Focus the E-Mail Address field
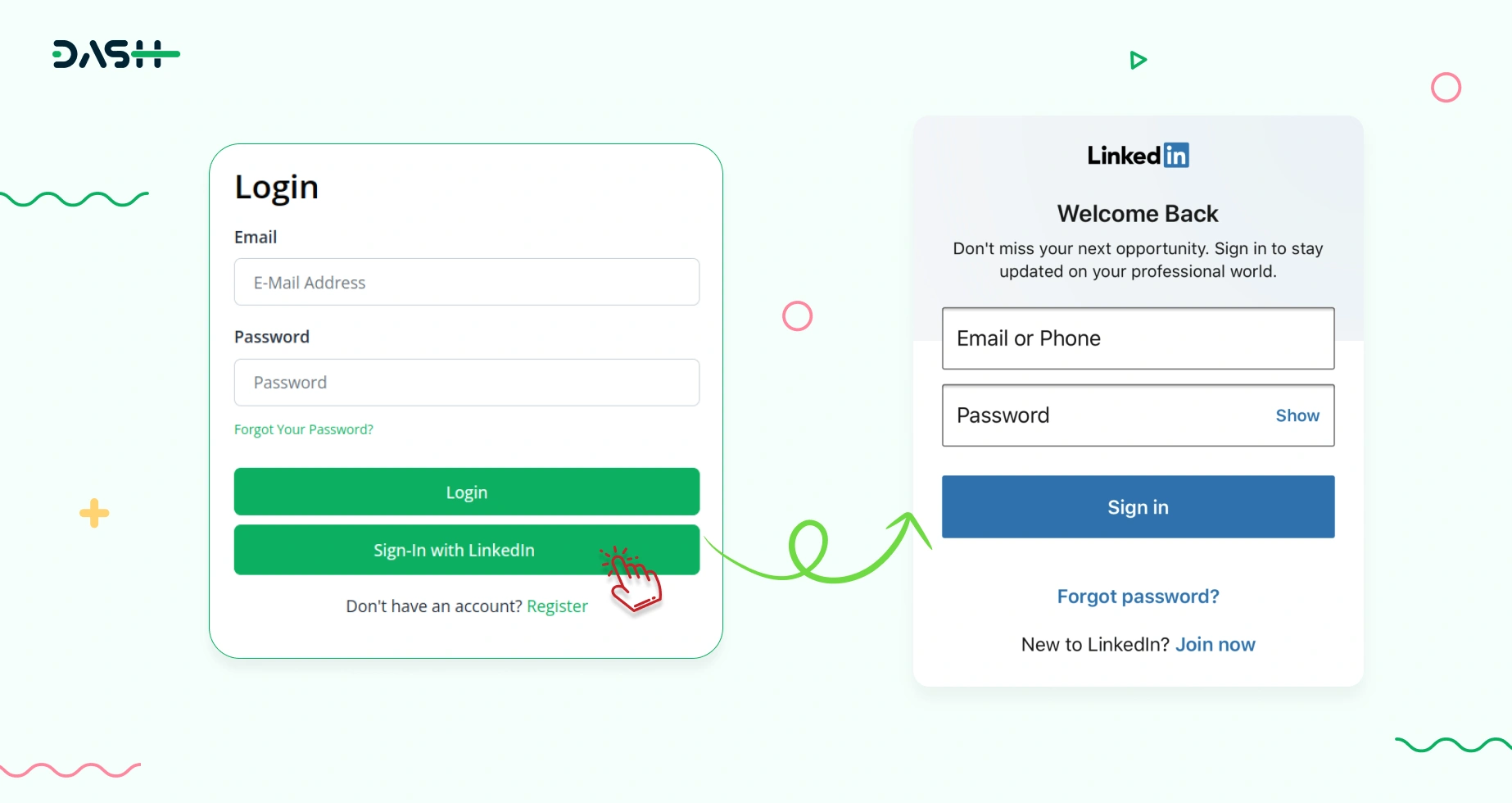Viewport: 1512px width, 803px height. click(467, 282)
